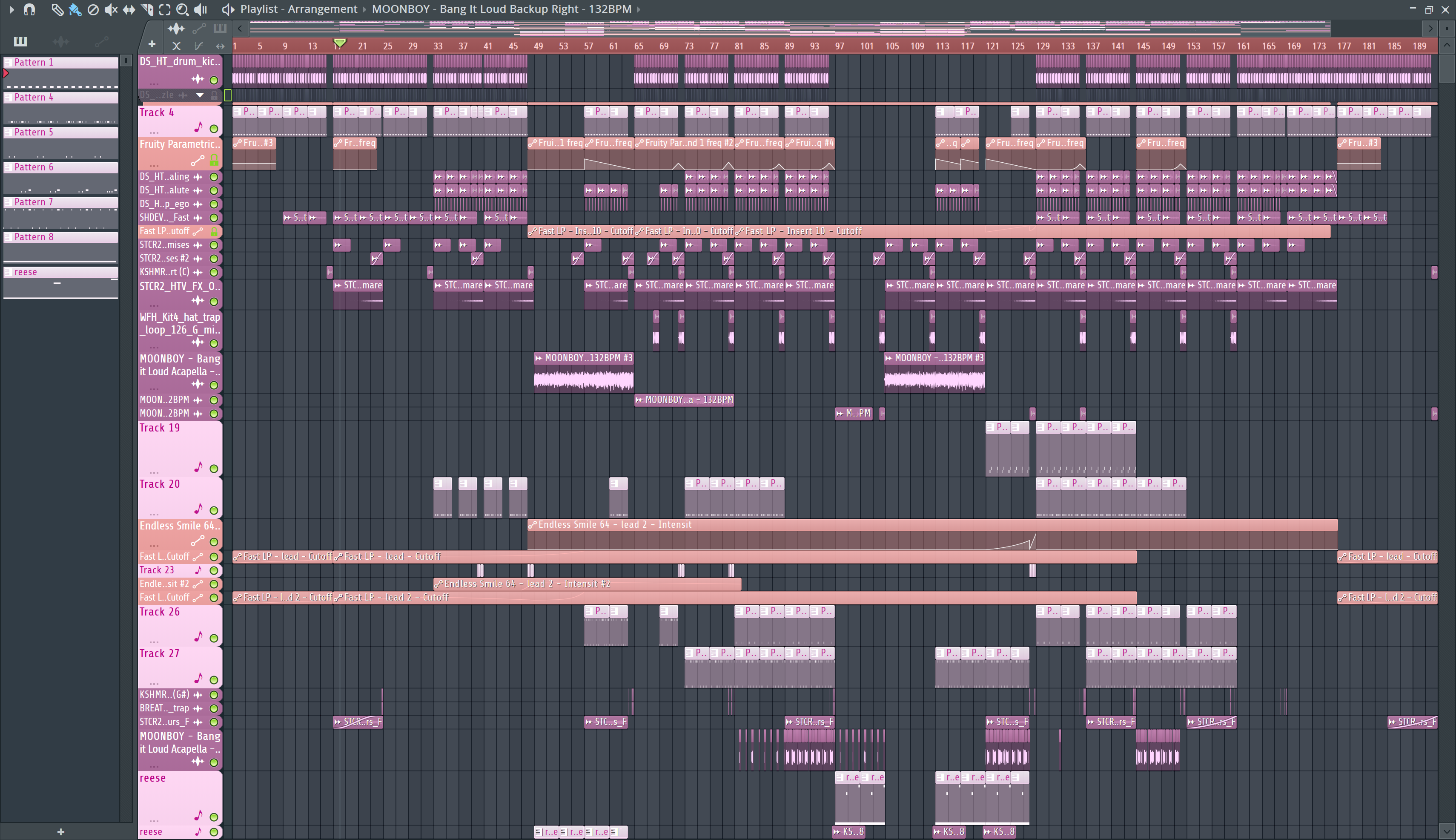This screenshot has height=840, width=1456.
Task: Open options dots on Track 20
Action: [154, 513]
